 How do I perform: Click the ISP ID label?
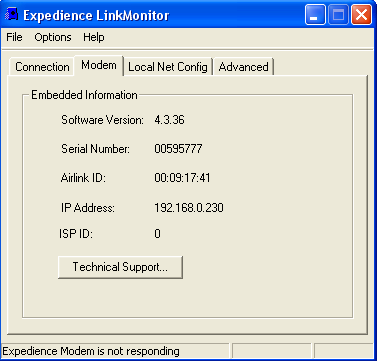(76, 234)
